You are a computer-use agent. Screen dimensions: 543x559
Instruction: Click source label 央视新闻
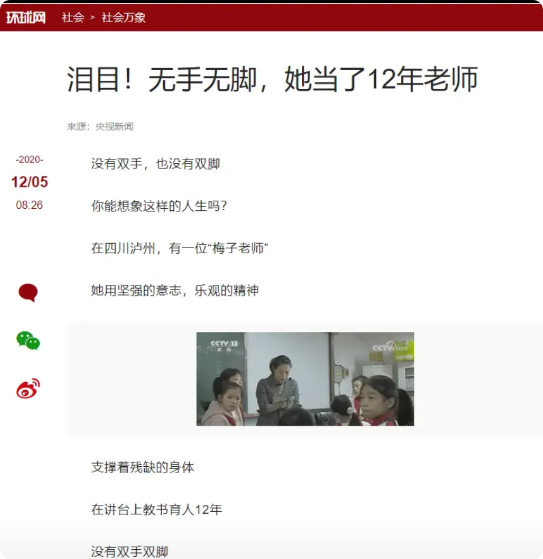click(x=114, y=127)
